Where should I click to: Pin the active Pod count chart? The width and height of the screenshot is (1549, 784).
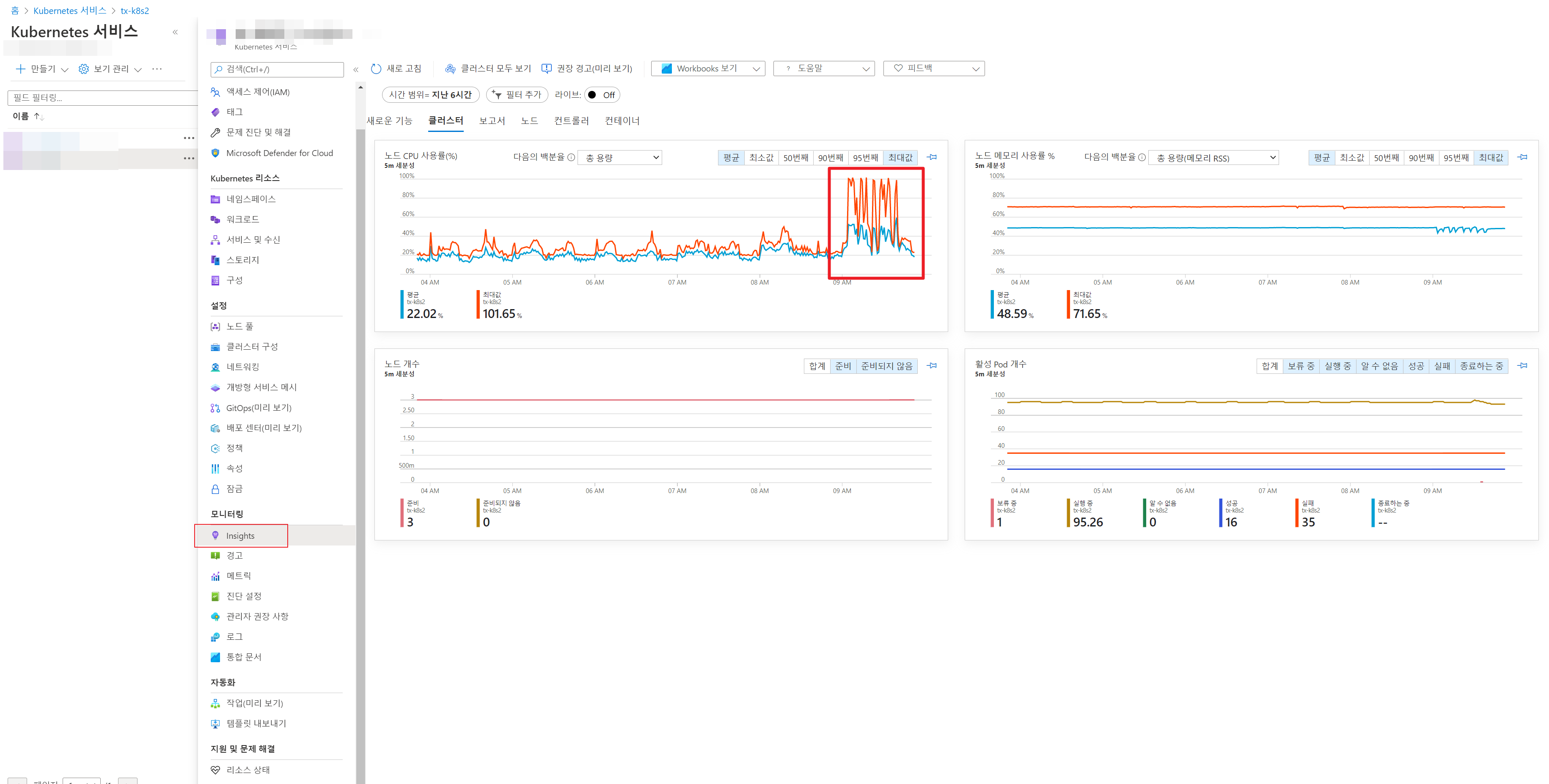pos(1522,365)
